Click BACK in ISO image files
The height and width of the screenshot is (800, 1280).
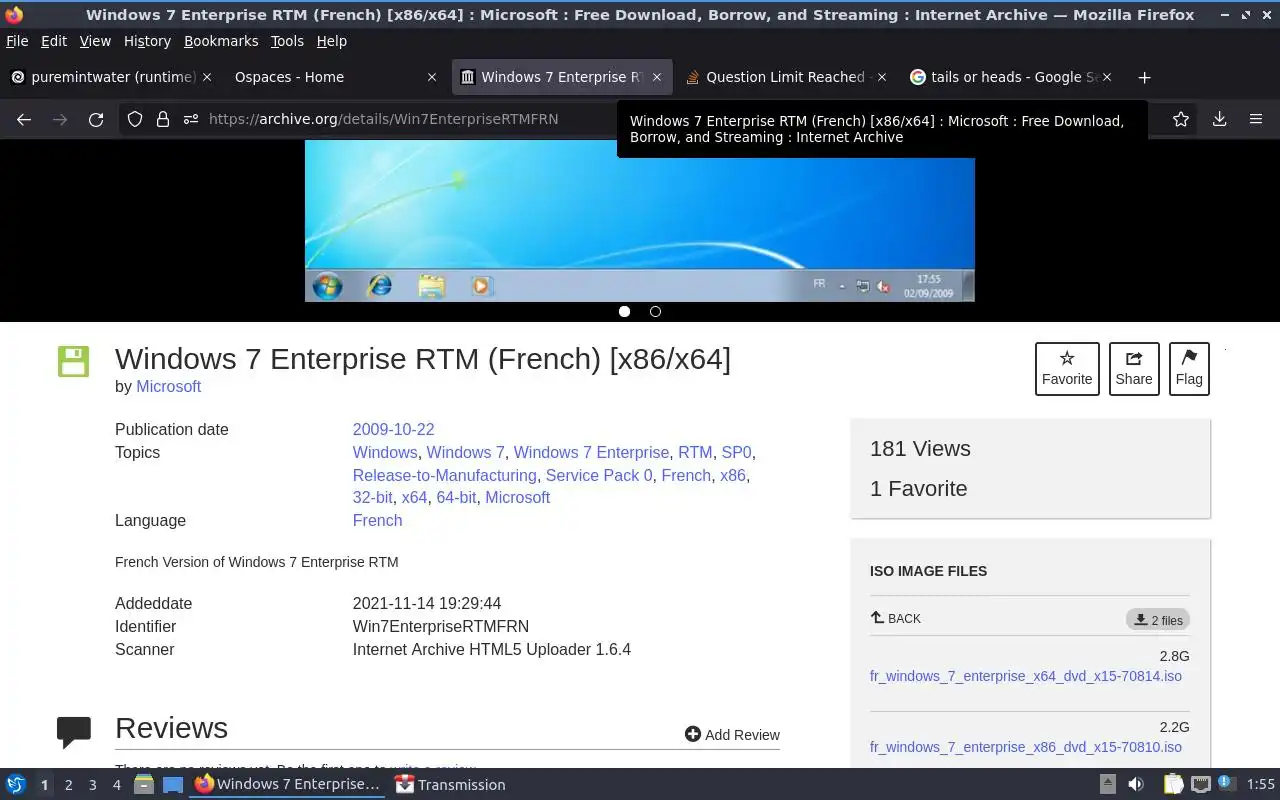[895, 618]
